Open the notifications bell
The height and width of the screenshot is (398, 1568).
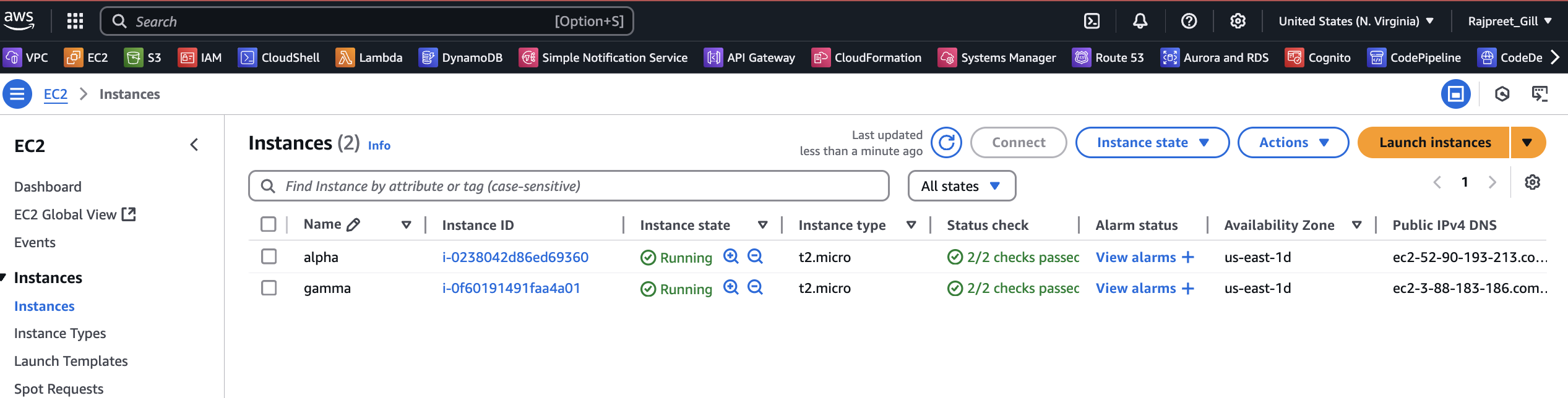coord(1140,21)
